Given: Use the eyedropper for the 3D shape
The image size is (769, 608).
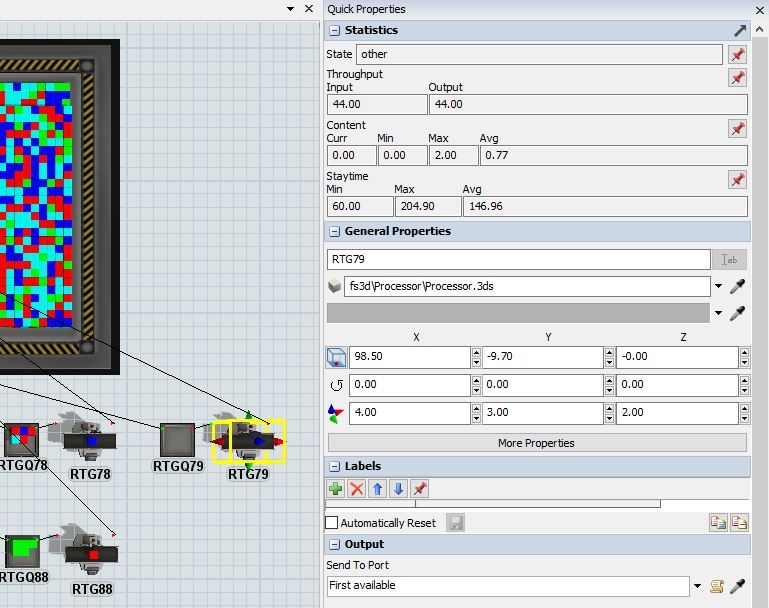Looking at the screenshot, I should pos(738,286).
